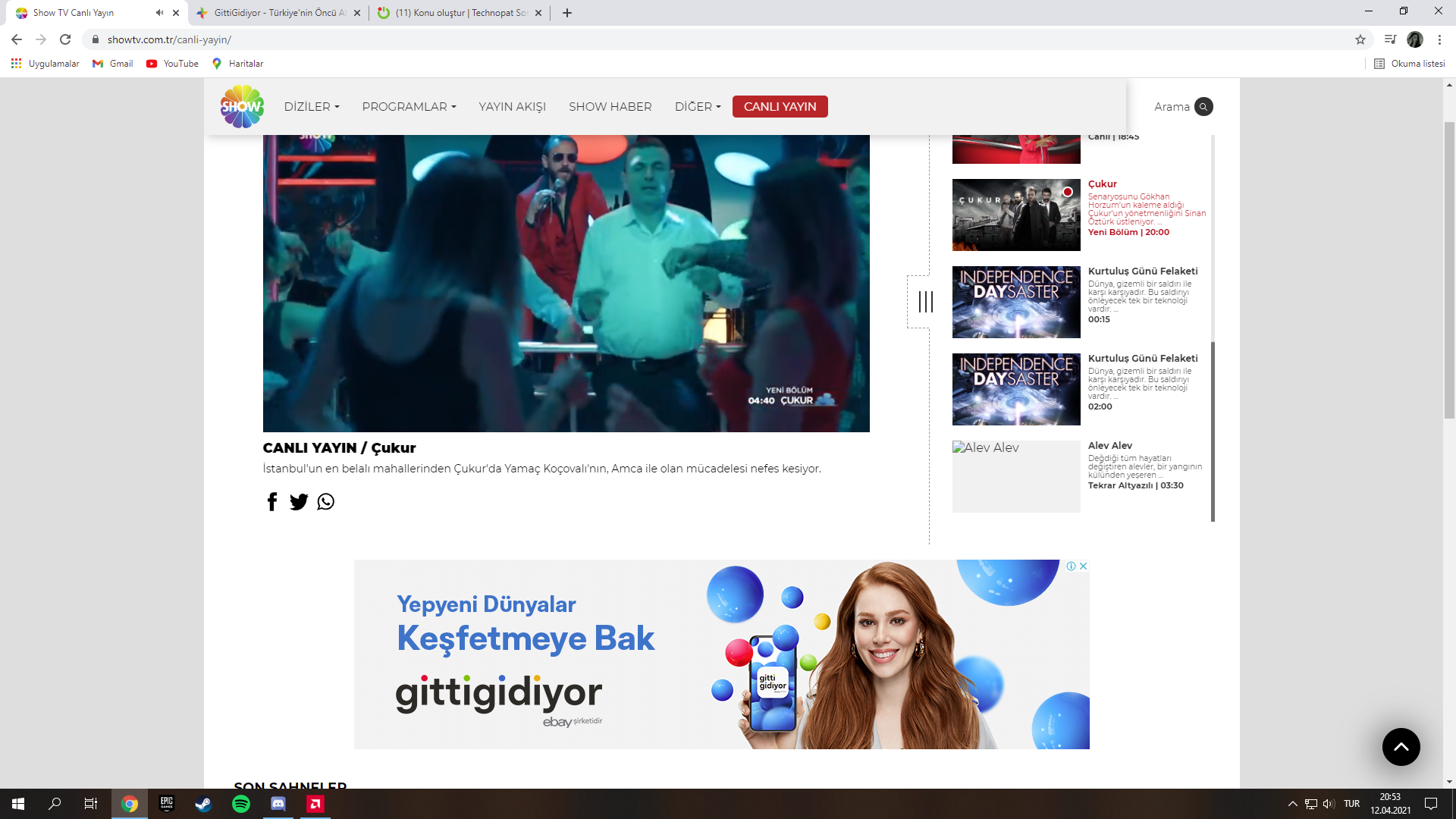Mute the Show TV Canlı Yayın tab
1456x819 pixels.
[x=159, y=13]
